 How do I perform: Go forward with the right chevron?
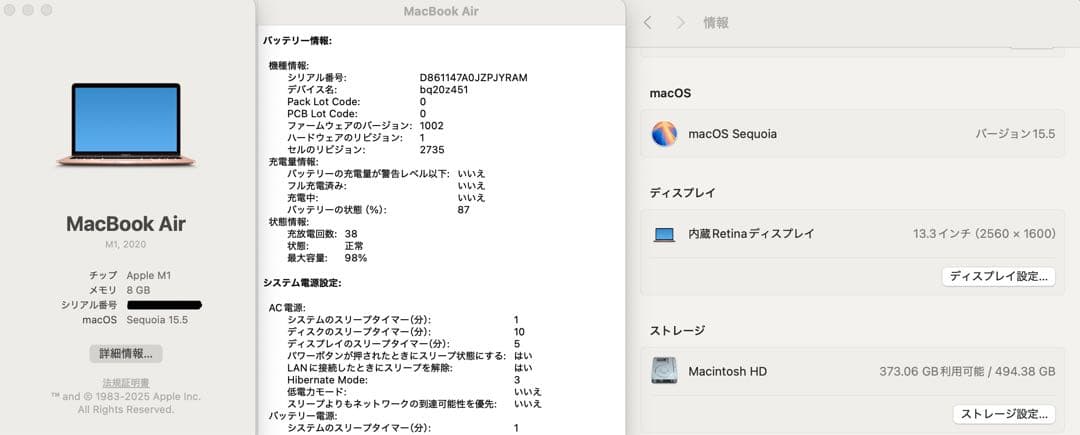point(680,23)
